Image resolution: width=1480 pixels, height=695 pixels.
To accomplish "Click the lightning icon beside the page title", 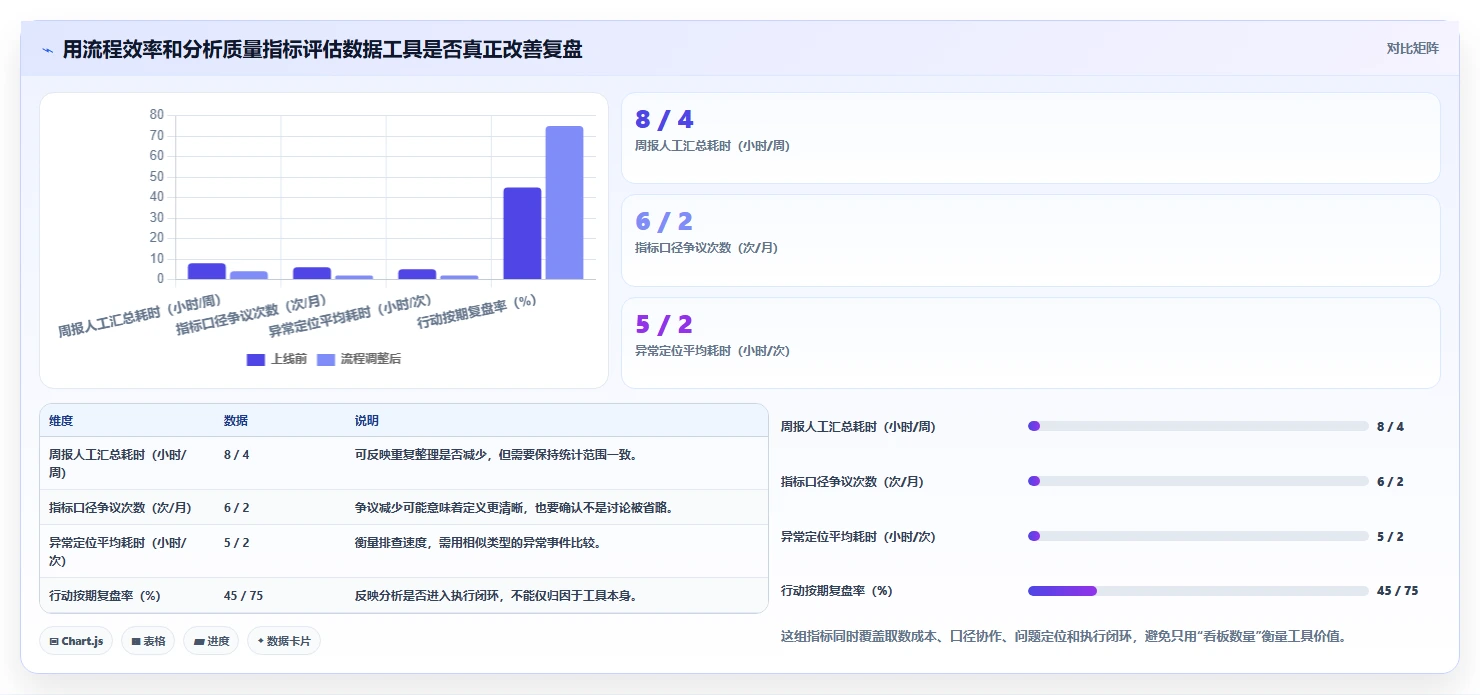I will [48, 50].
